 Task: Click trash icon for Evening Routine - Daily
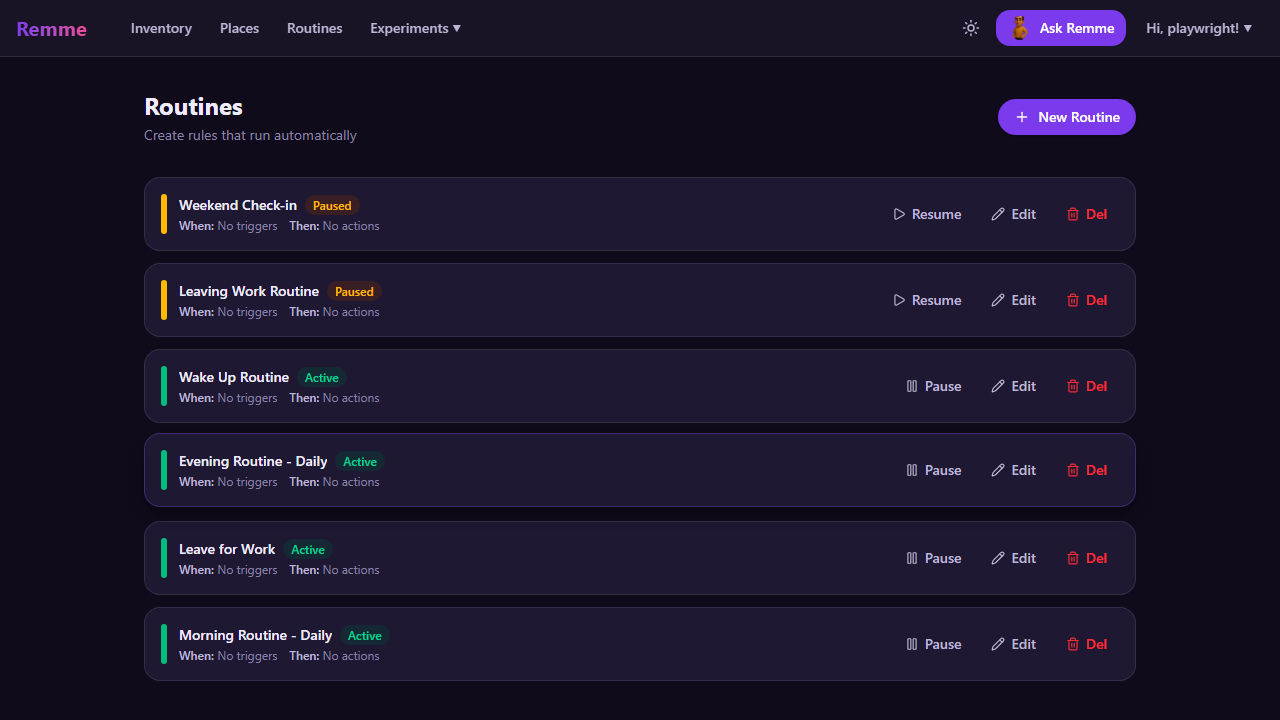(x=1073, y=470)
